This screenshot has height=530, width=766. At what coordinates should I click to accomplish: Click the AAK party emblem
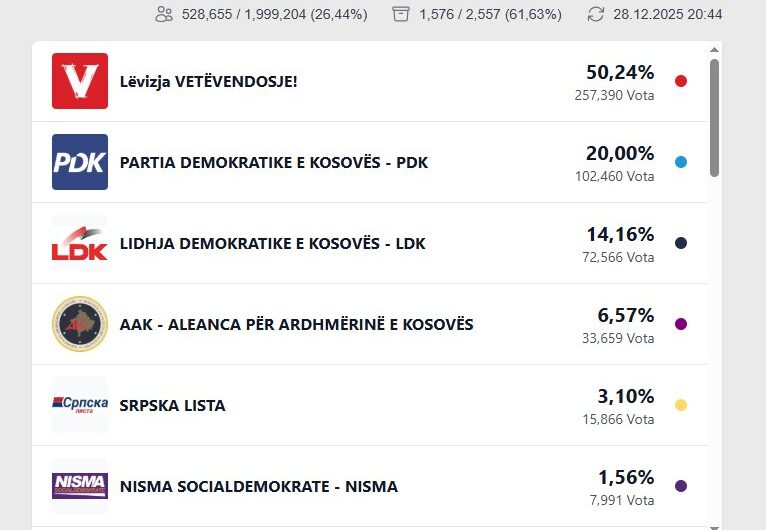80,324
